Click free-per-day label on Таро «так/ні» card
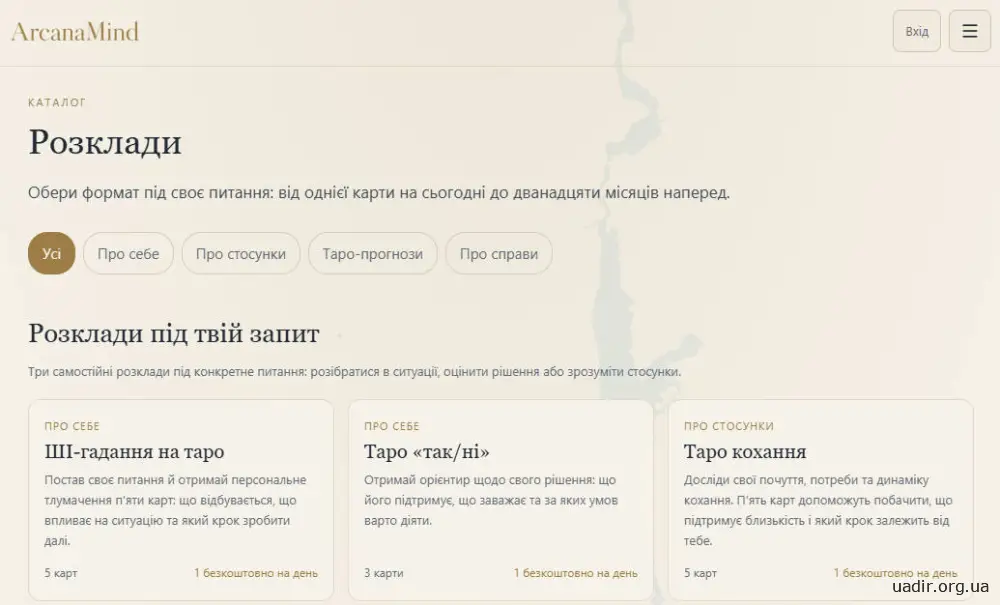1000x605 pixels. tap(575, 572)
